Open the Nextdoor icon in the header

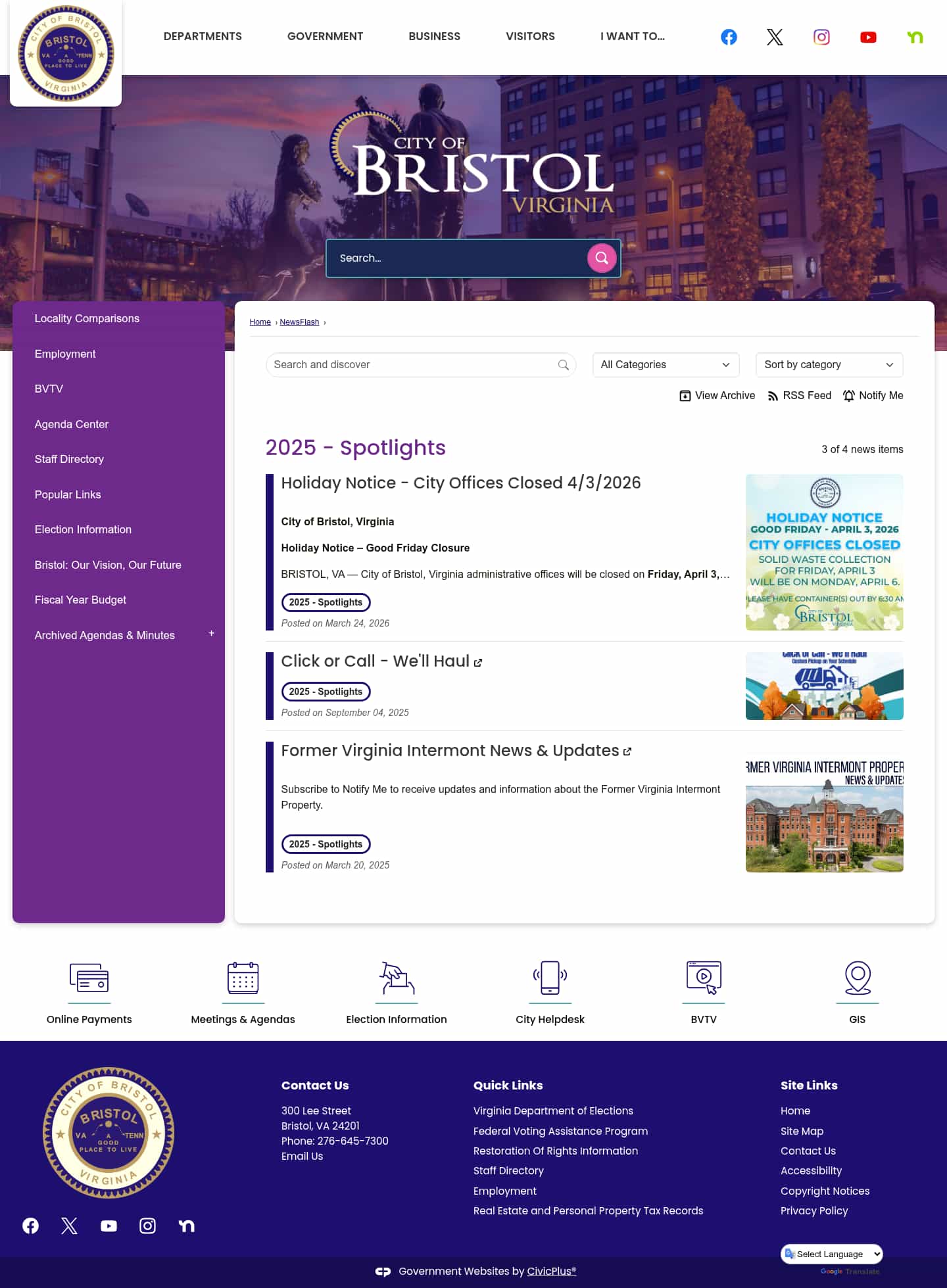pyautogui.click(x=915, y=37)
